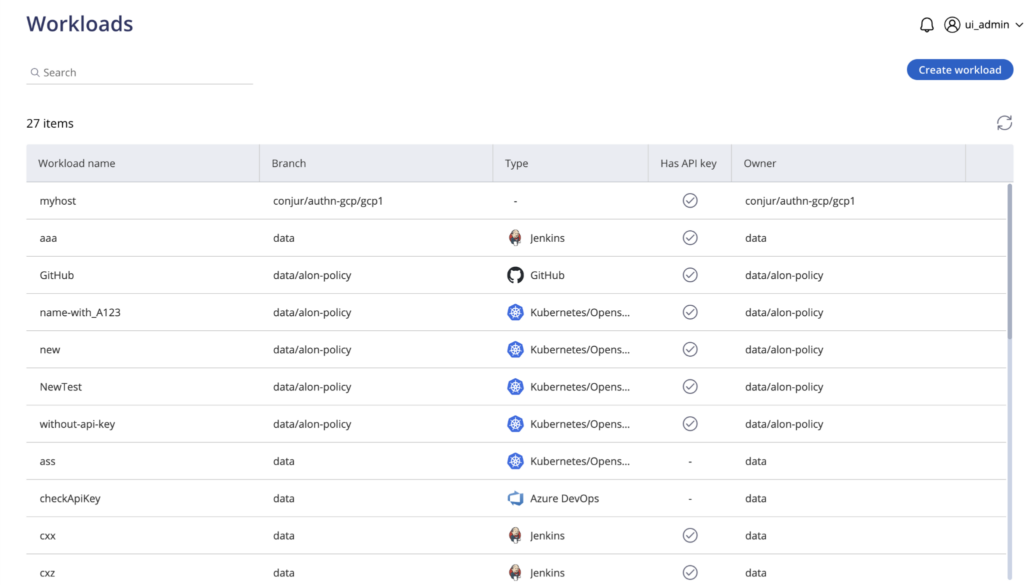Click branch data/alon-policy in NewTest row
The width and height of the screenshot is (1024, 585).
312,387
